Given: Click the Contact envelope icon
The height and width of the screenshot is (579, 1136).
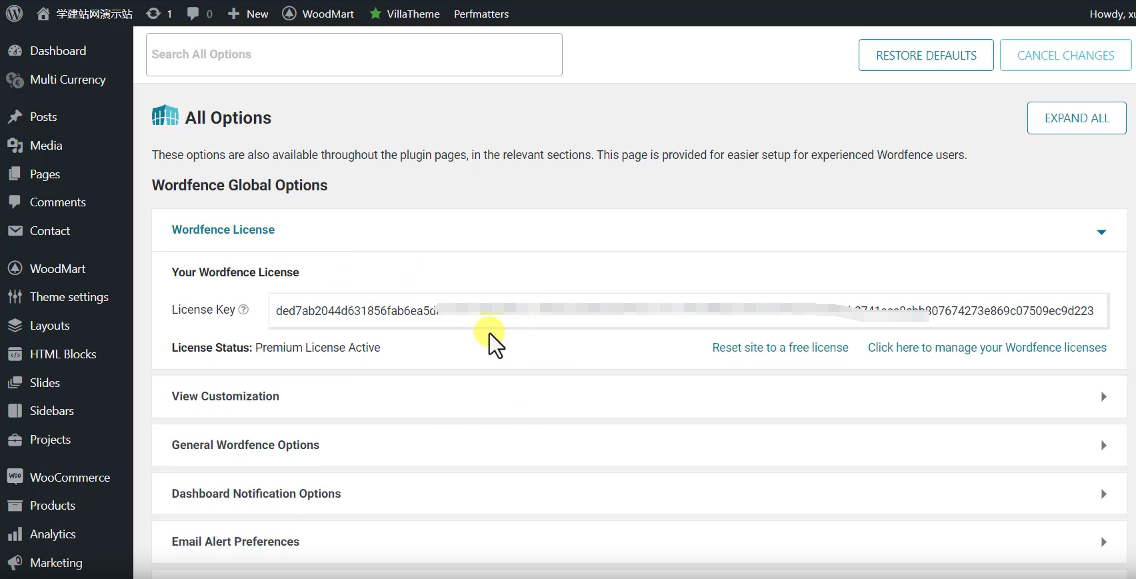Looking at the screenshot, I should tap(14, 230).
